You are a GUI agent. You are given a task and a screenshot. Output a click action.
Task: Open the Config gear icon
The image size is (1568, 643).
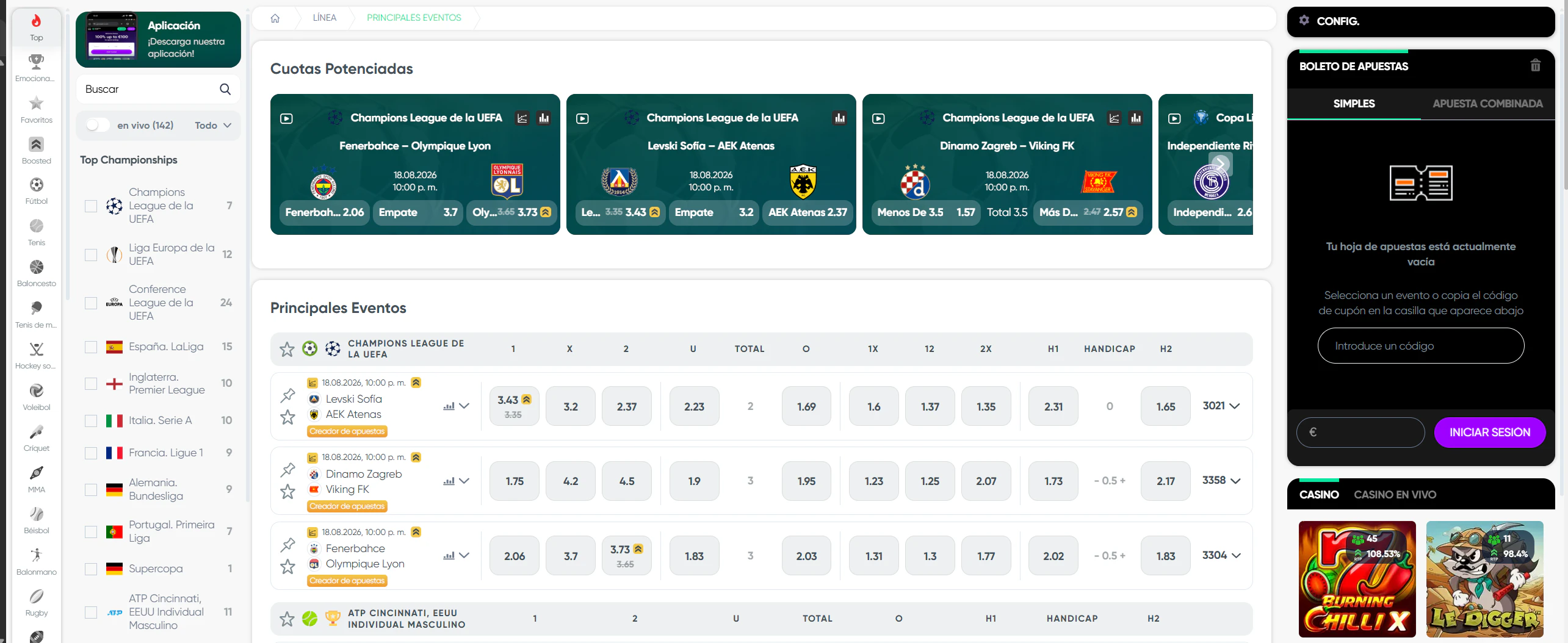(x=1304, y=20)
